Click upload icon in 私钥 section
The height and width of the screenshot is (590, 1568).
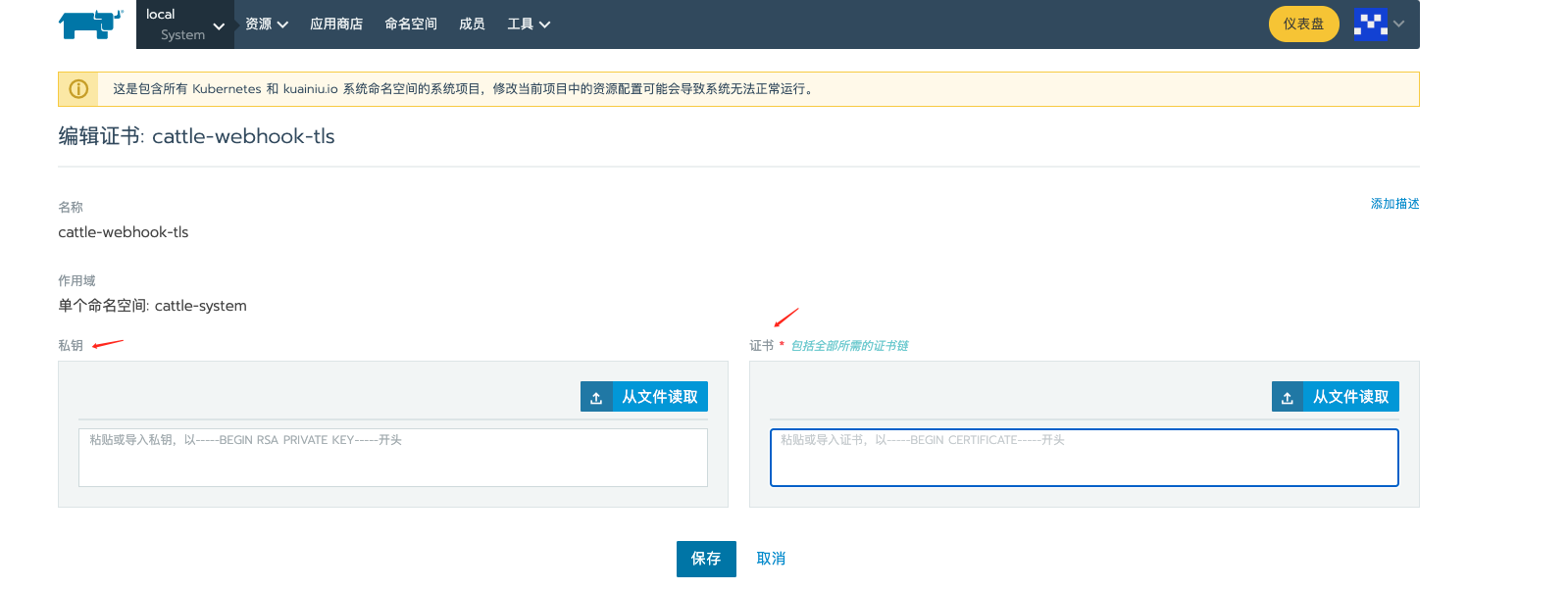596,397
